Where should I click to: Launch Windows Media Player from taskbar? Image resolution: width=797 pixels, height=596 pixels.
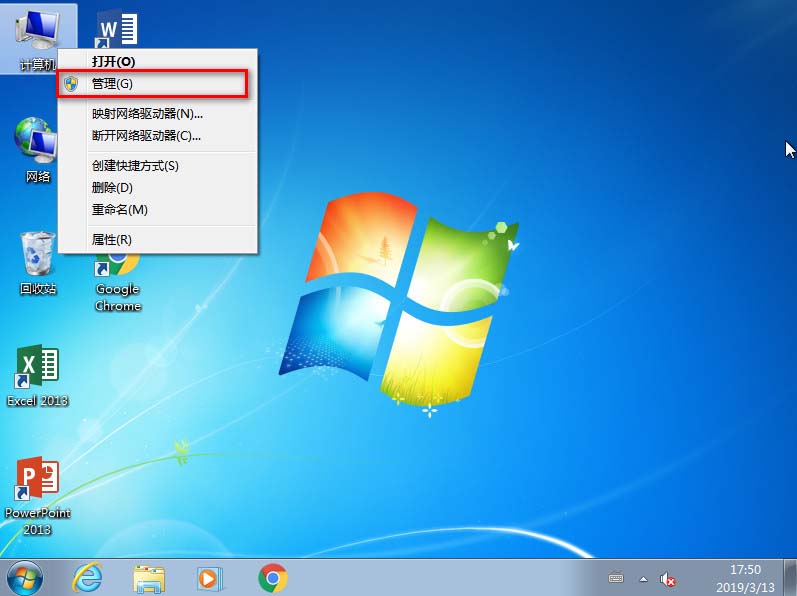tap(209, 579)
